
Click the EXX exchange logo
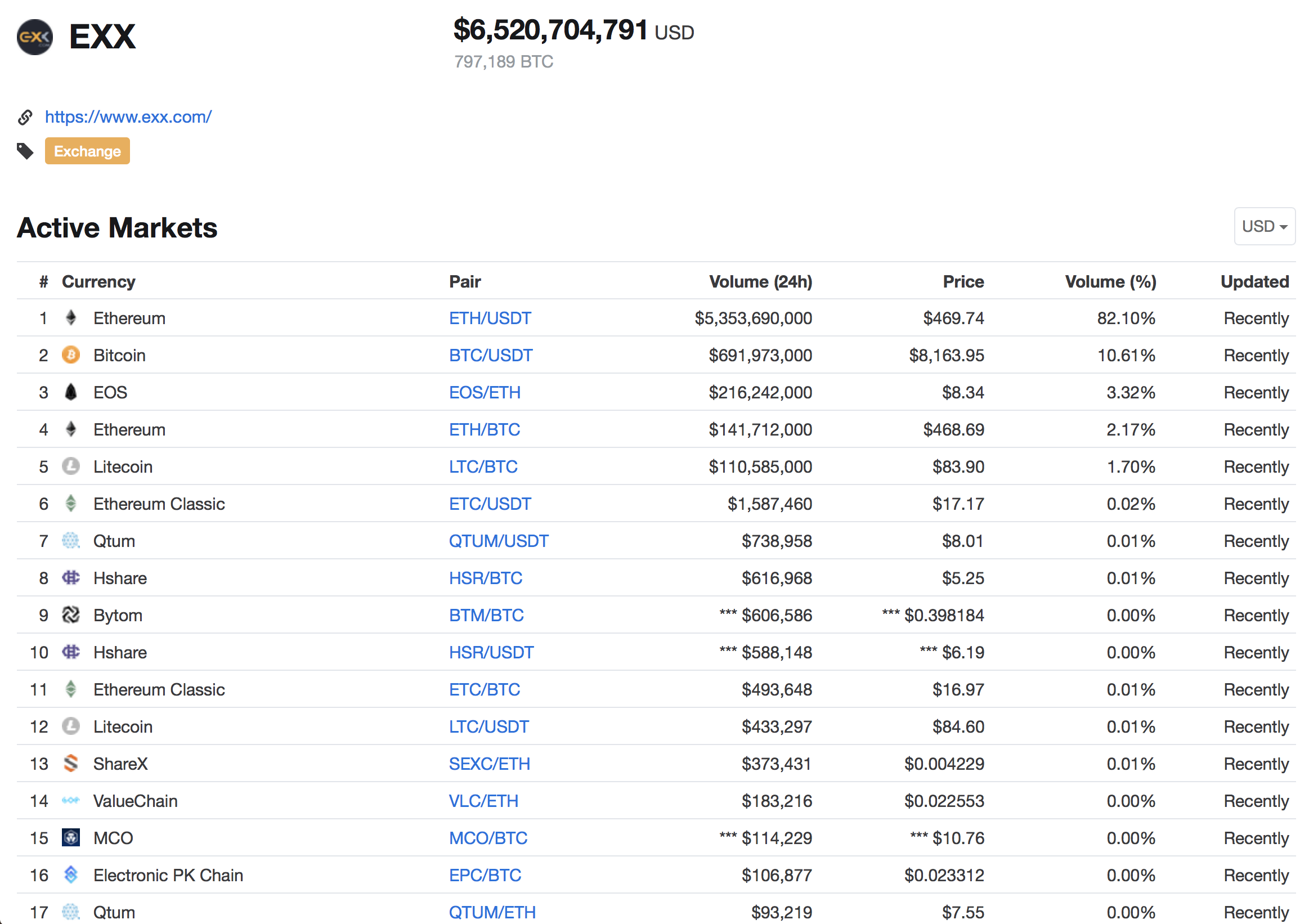click(35, 37)
